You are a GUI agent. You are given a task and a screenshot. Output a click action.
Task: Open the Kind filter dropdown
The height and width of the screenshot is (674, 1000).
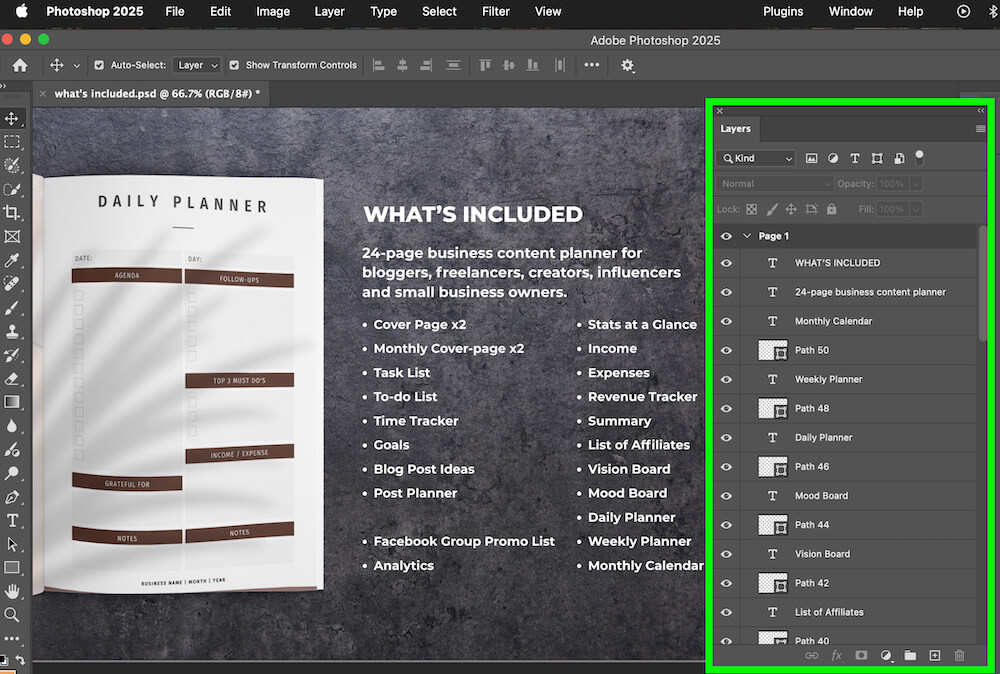tap(755, 158)
